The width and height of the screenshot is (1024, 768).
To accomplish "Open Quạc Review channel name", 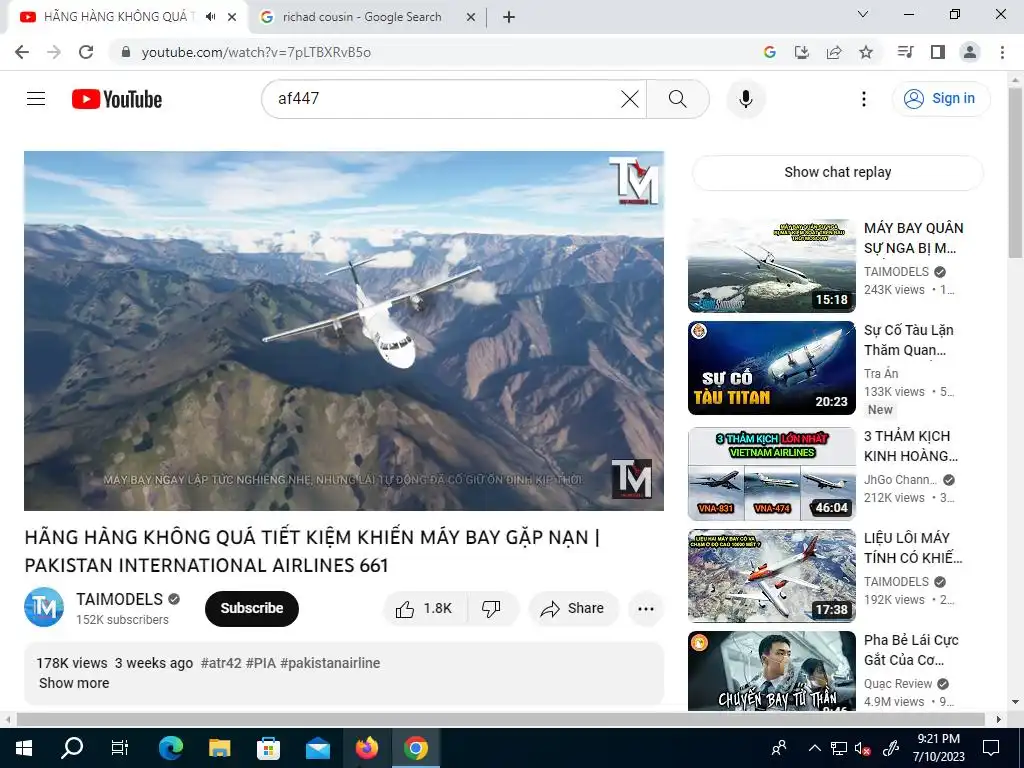I will [898, 684].
